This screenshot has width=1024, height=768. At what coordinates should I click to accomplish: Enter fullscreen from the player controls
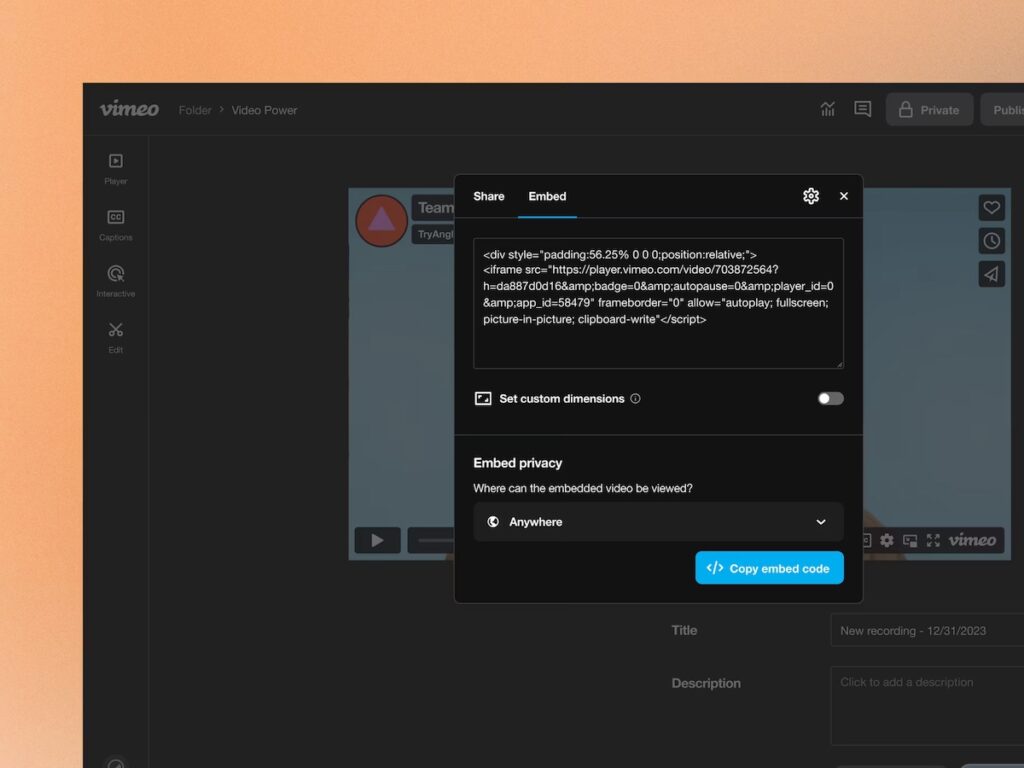pyautogui.click(x=934, y=540)
